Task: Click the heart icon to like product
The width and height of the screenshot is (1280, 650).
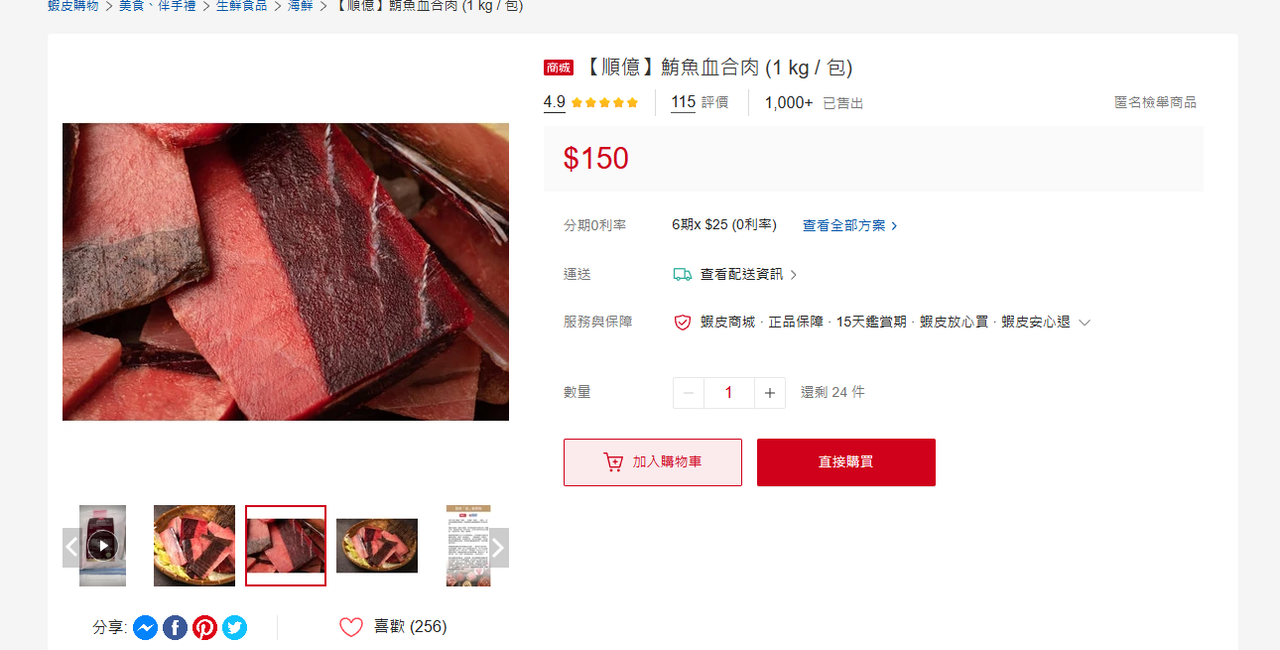Action: 351,627
